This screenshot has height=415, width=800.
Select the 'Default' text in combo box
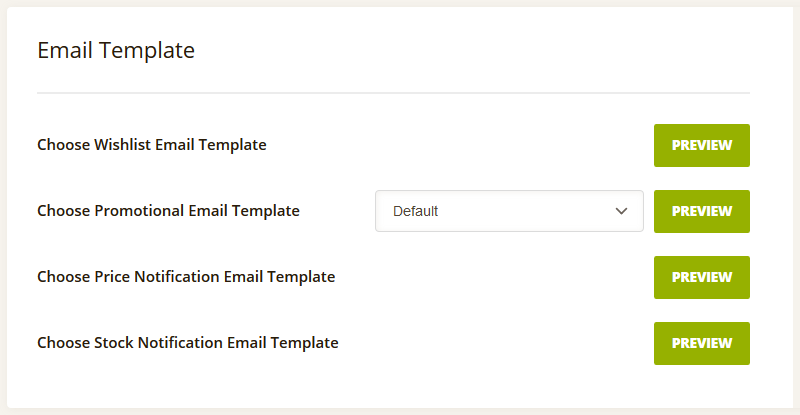point(415,211)
